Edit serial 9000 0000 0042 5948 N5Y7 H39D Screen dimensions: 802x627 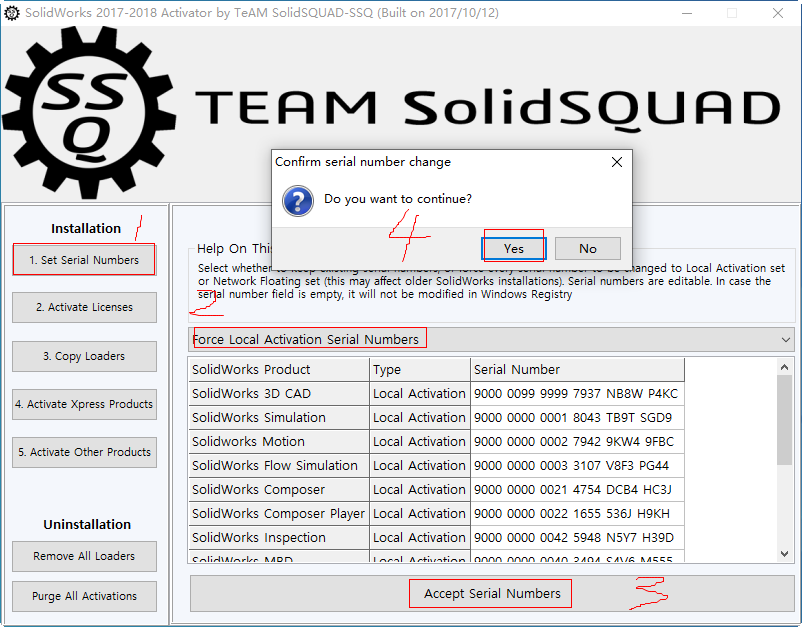click(x=577, y=538)
